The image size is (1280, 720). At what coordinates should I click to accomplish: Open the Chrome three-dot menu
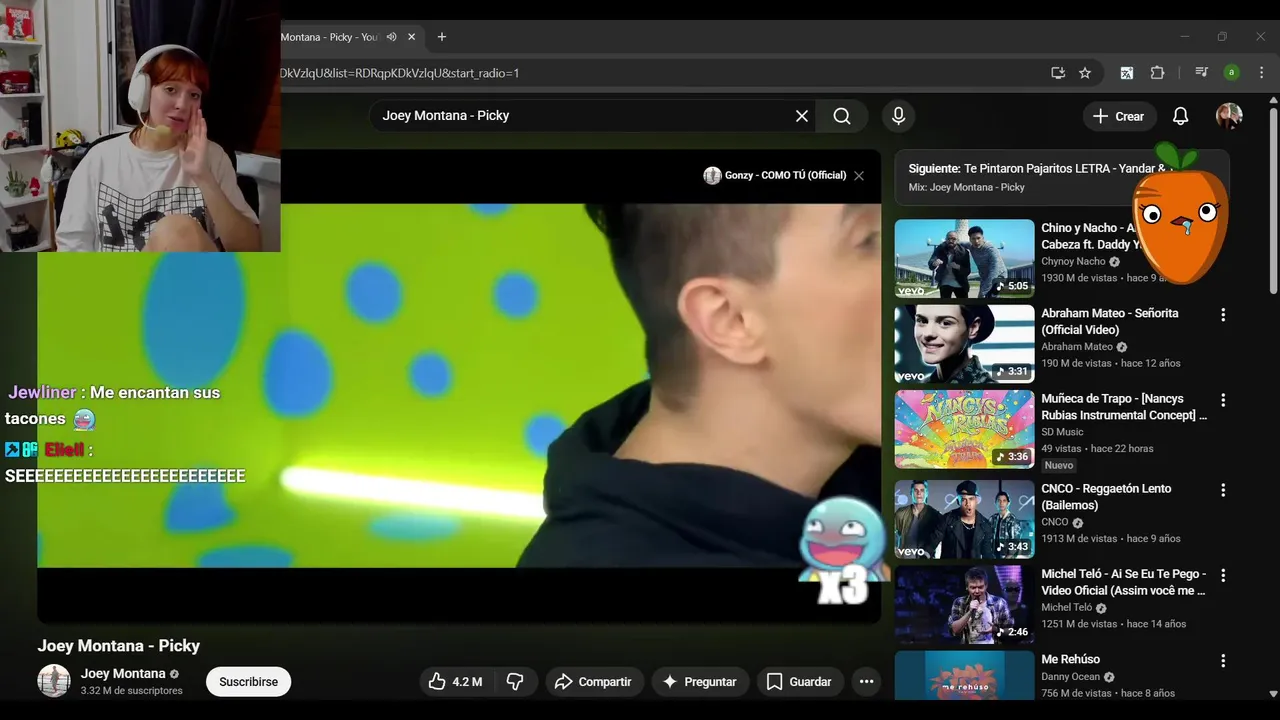coord(1260,73)
